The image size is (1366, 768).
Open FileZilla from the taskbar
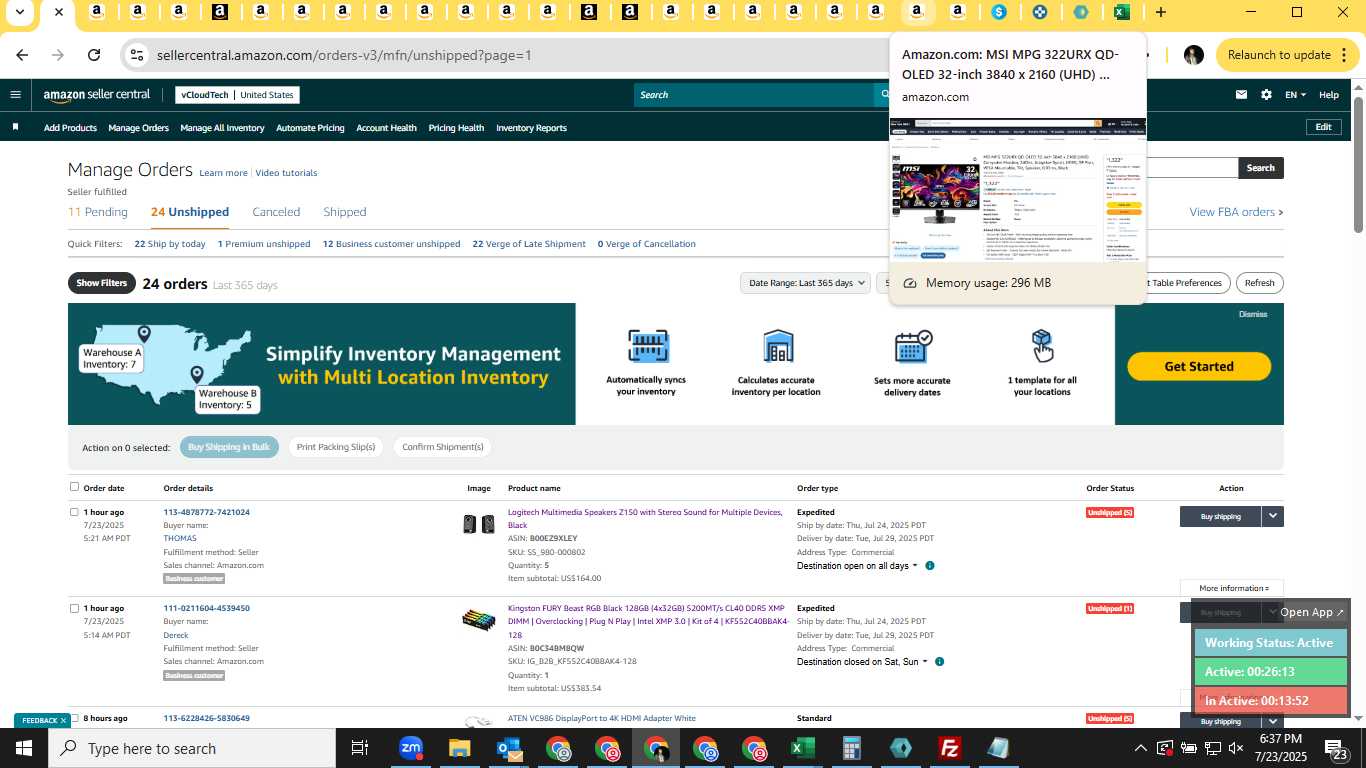pos(950,748)
